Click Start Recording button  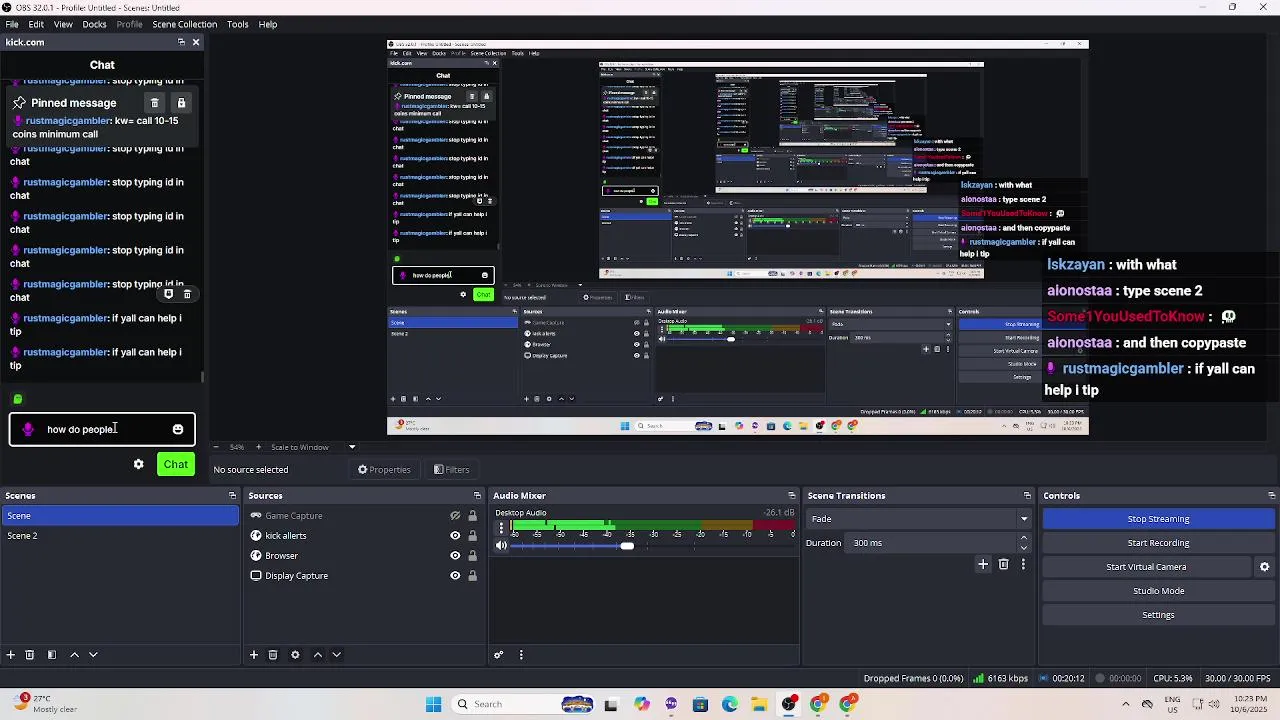click(x=1158, y=543)
